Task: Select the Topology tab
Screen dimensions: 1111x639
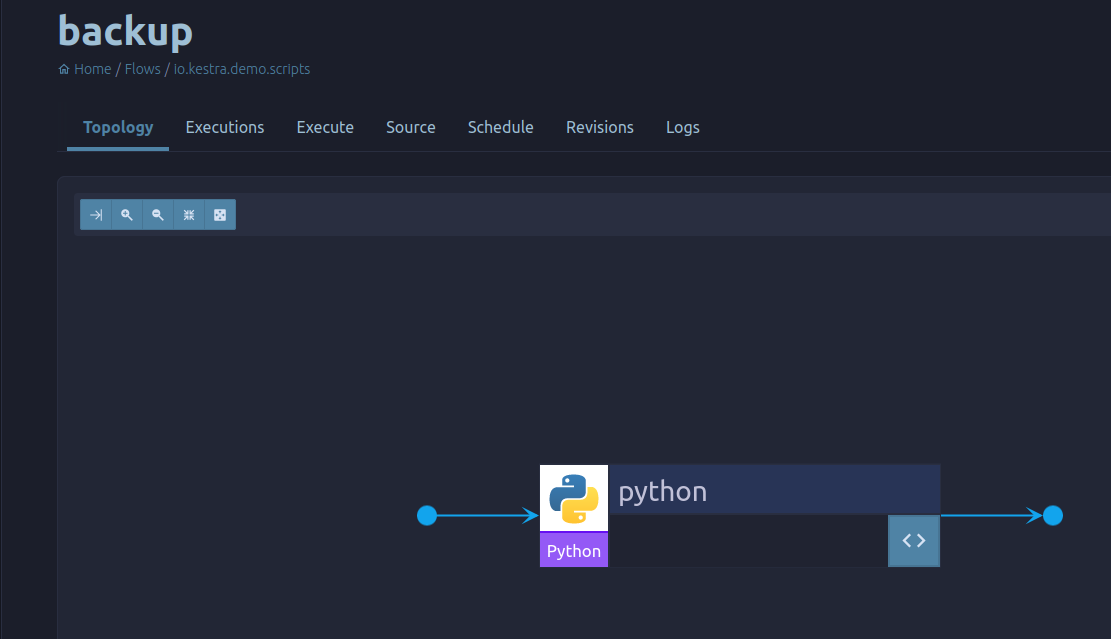Action: [x=118, y=128]
